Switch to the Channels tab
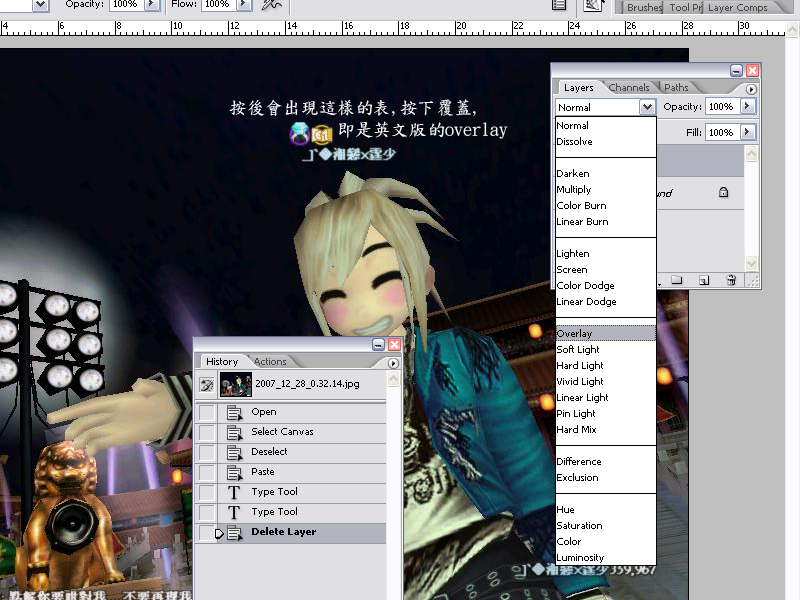 click(x=629, y=87)
